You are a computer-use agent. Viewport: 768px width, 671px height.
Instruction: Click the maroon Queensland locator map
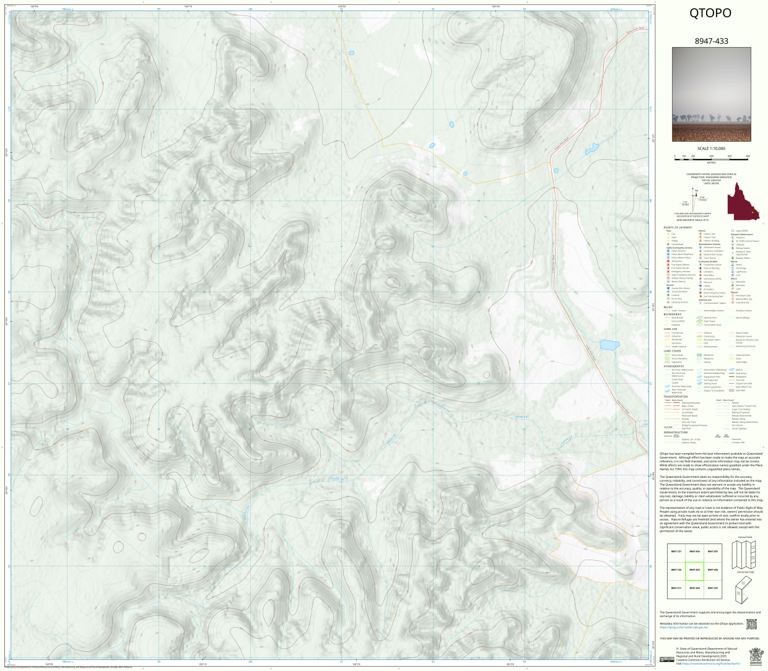(x=743, y=202)
